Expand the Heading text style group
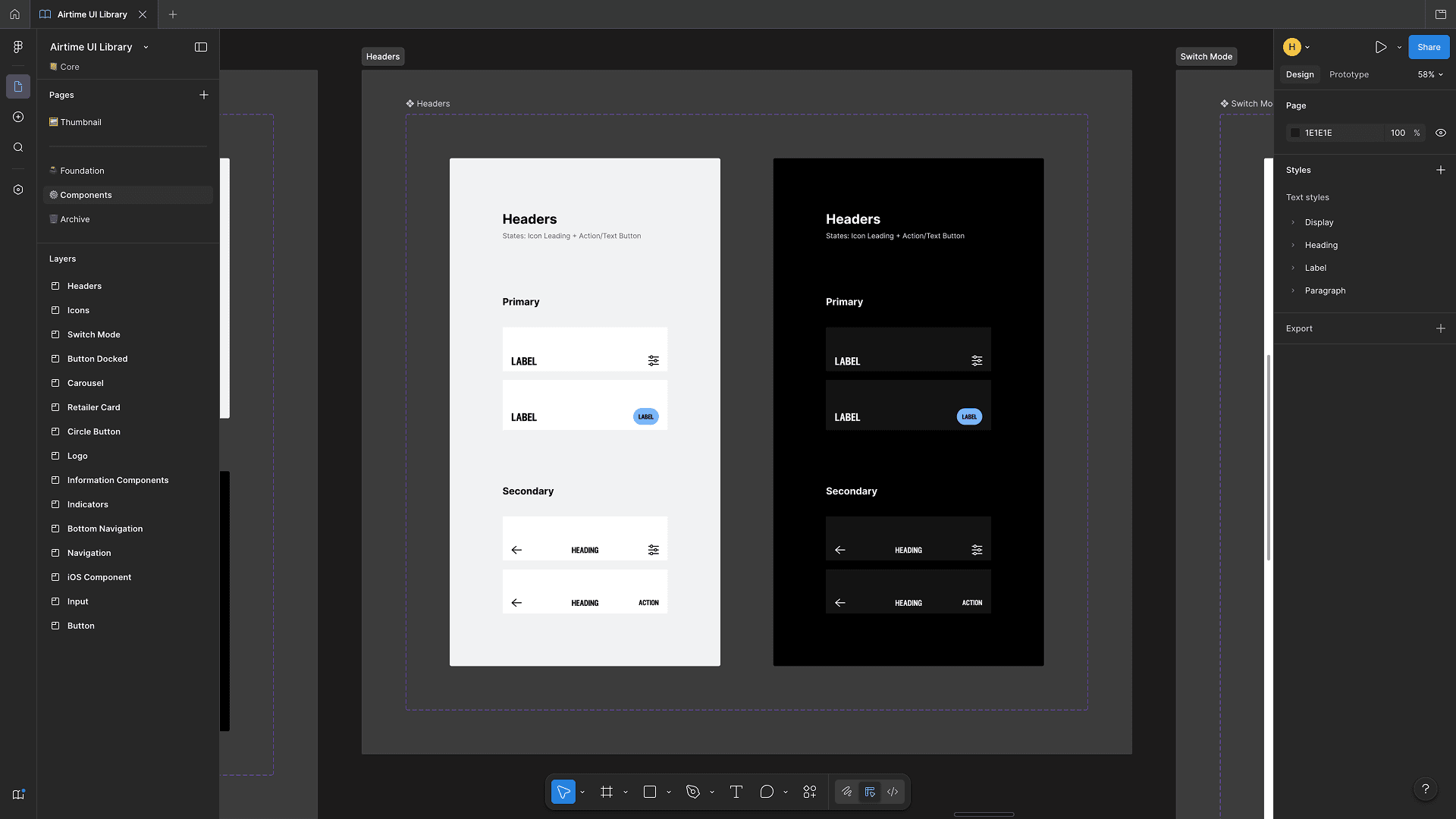This screenshot has height=819, width=1456. [x=1293, y=245]
